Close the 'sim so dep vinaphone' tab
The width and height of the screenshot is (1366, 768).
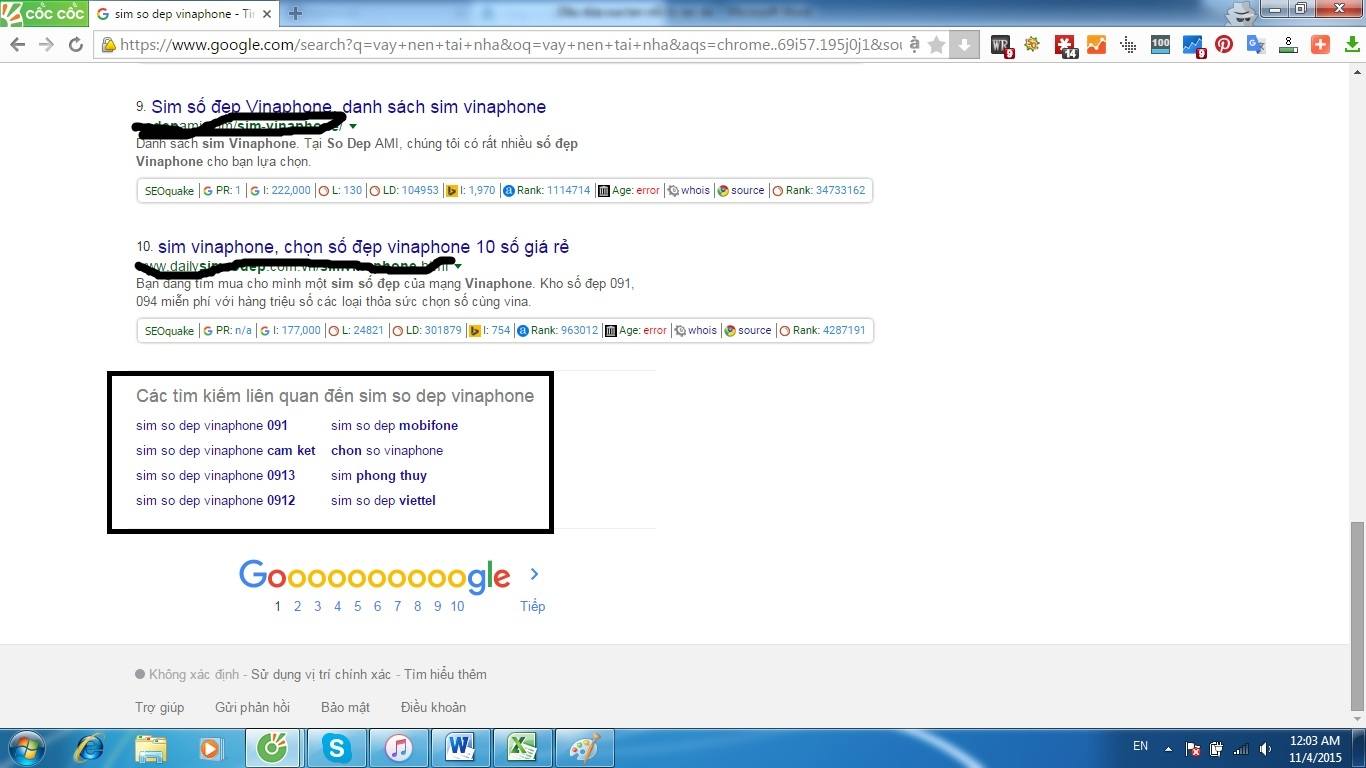click(x=269, y=14)
